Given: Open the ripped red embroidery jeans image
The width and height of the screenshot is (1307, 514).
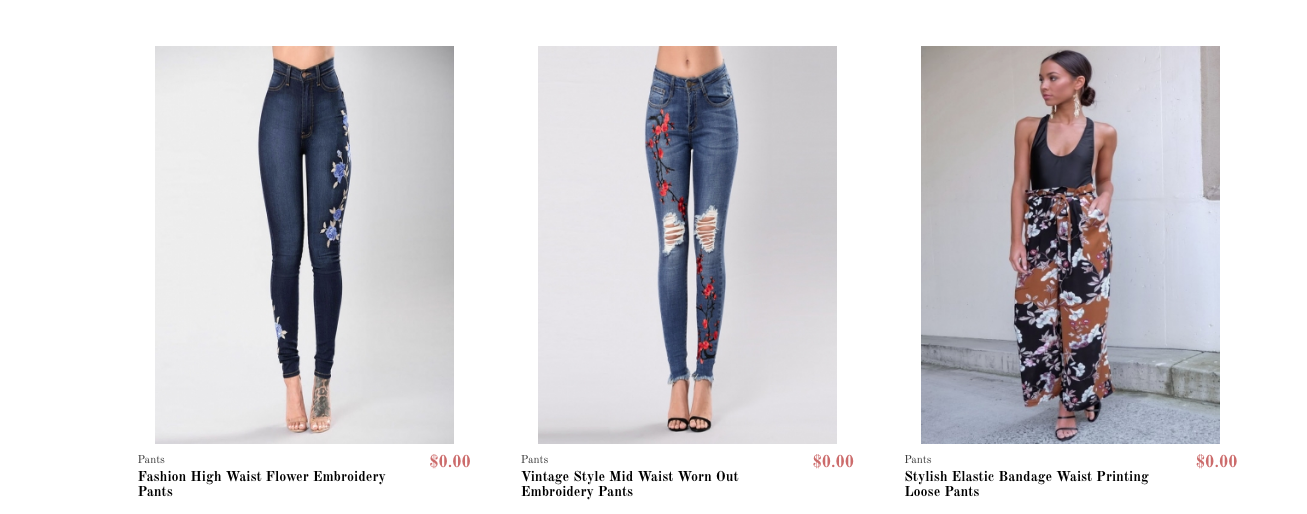Looking at the screenshot, I should 687,245.
